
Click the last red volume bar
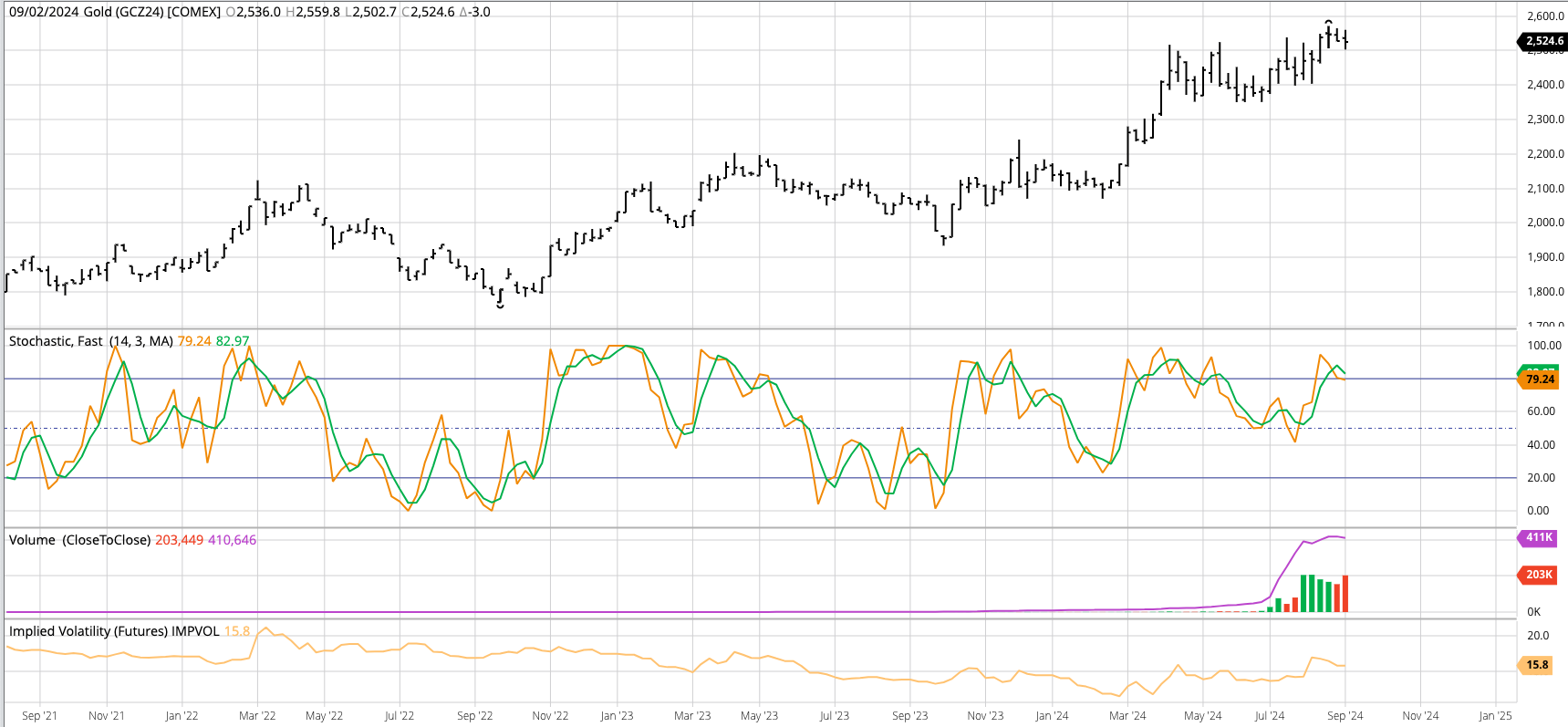(x=1345, y=594)
